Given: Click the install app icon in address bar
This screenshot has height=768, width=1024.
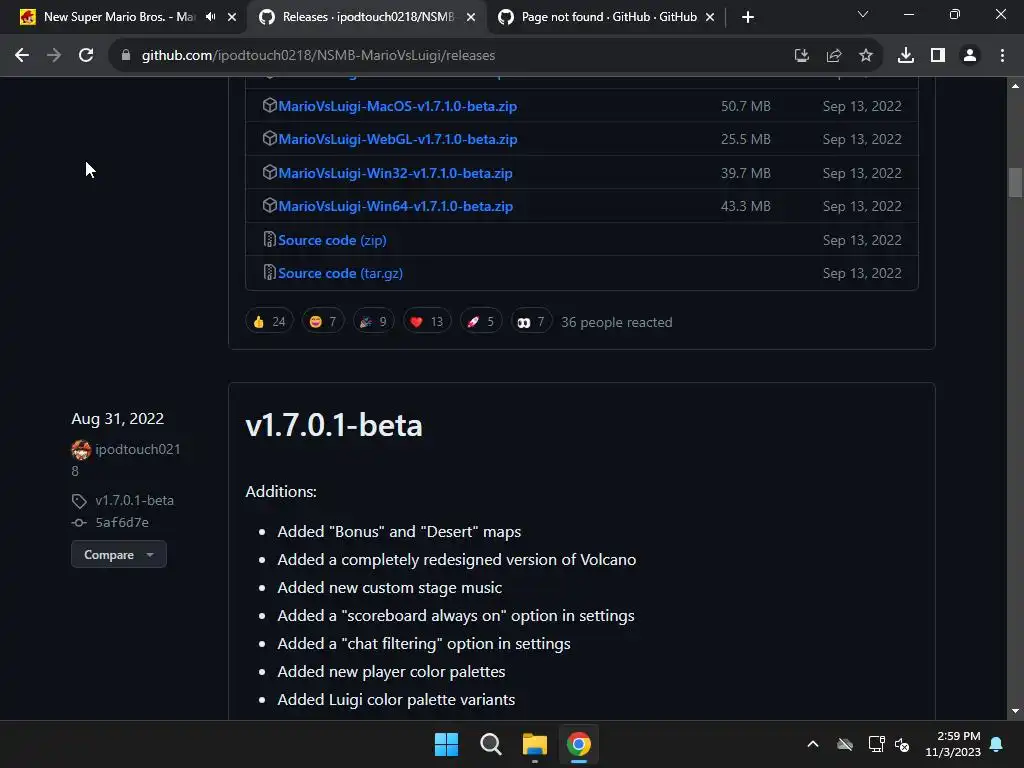Looking at the screenshot, I should (x=801, y=56).
